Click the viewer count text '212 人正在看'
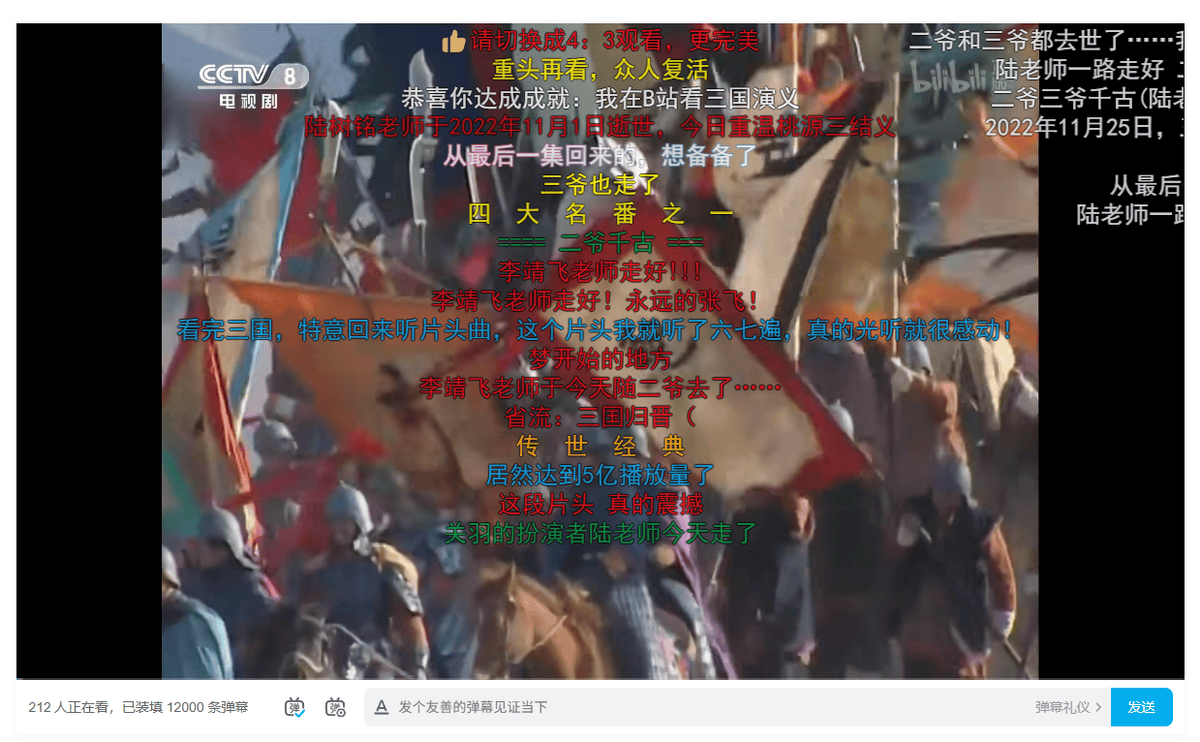The height and width of the screenshot is (742, 1200). pos(70,707)
